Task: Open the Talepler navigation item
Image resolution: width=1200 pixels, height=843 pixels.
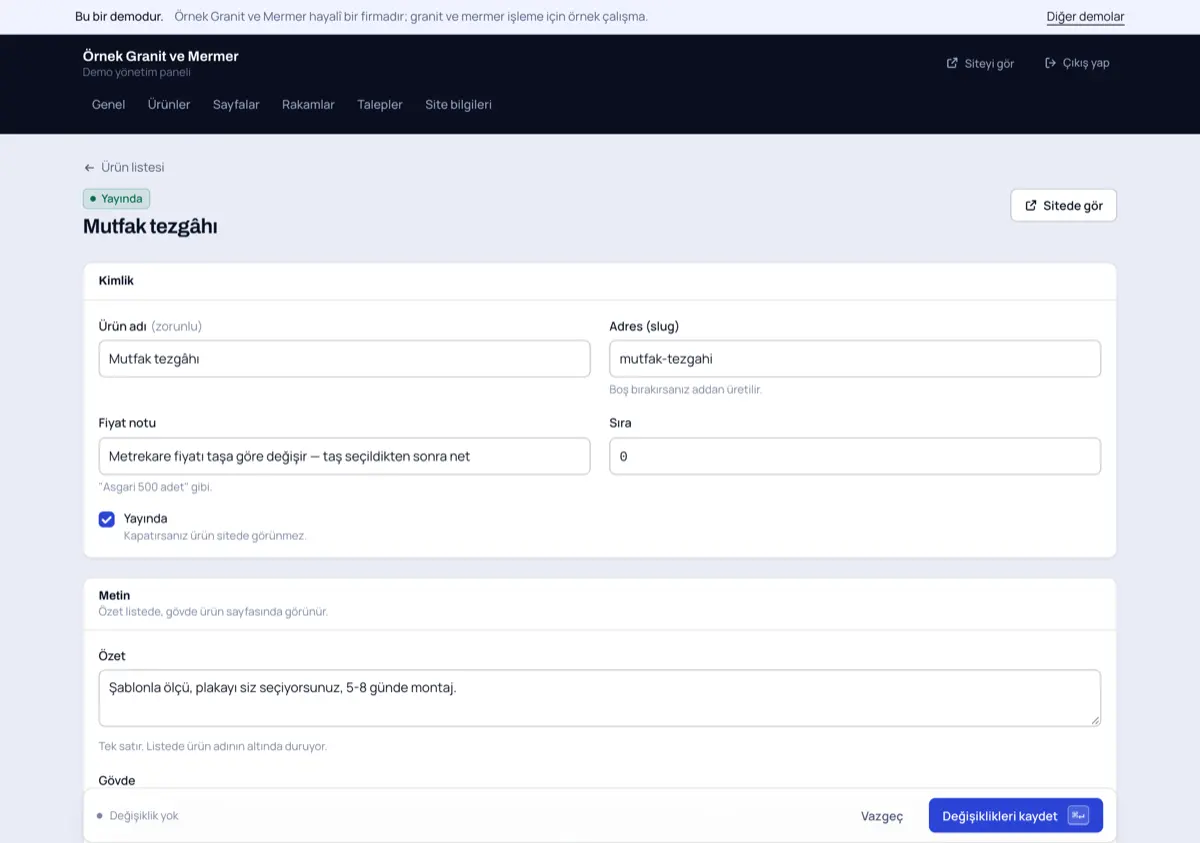Action: [x=380, y=104]
